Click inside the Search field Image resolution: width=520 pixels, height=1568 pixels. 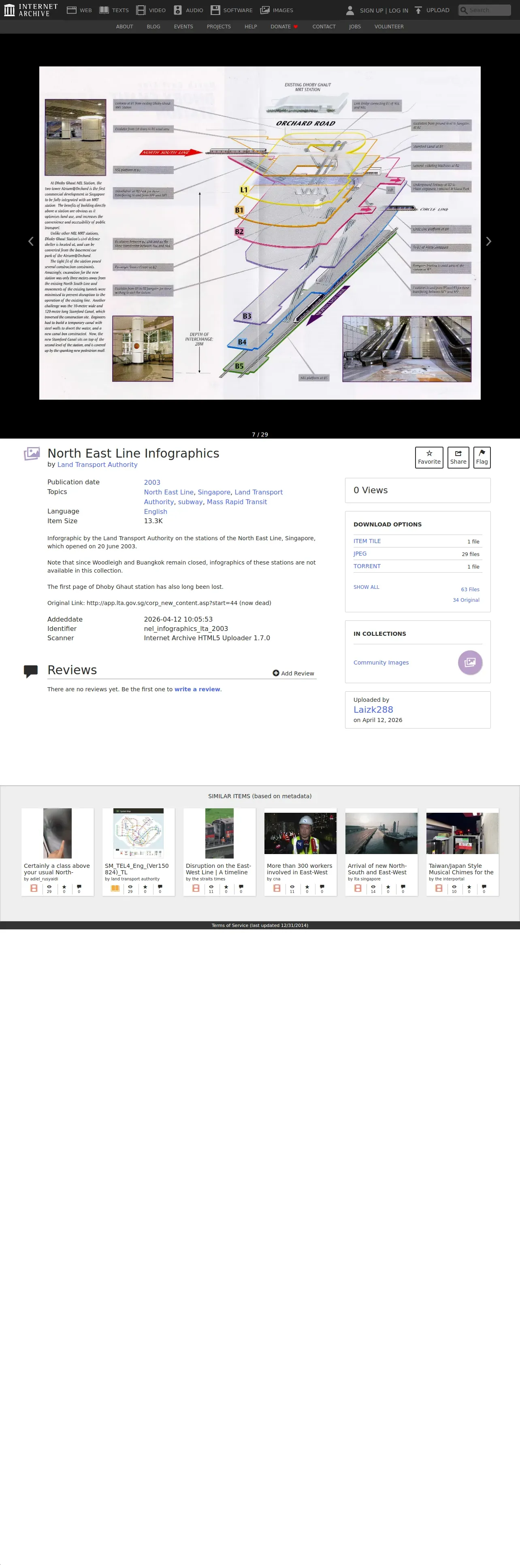(x=485, y=11)
